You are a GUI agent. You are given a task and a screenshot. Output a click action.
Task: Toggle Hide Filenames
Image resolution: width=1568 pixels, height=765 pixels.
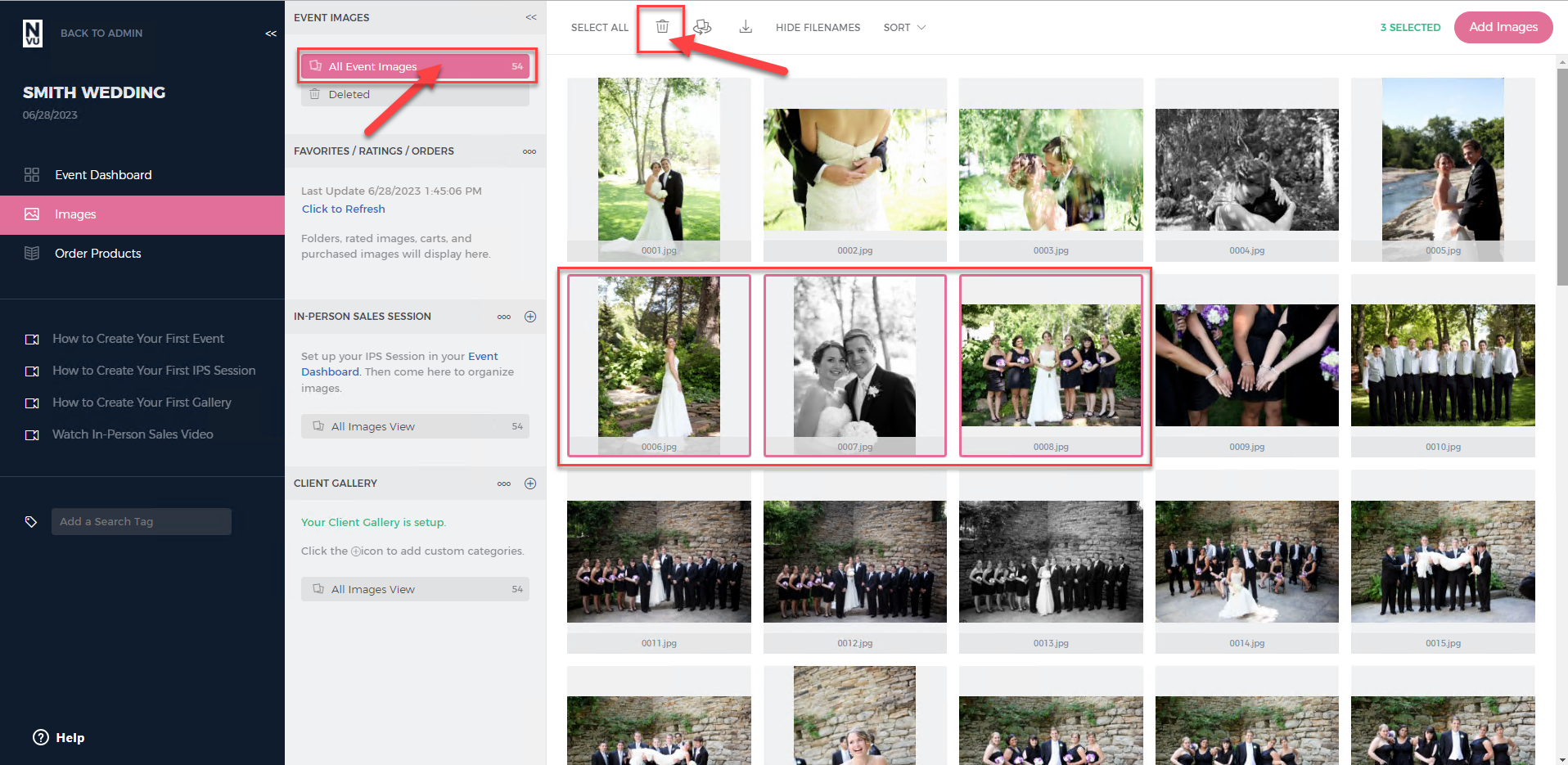[818, 27]
